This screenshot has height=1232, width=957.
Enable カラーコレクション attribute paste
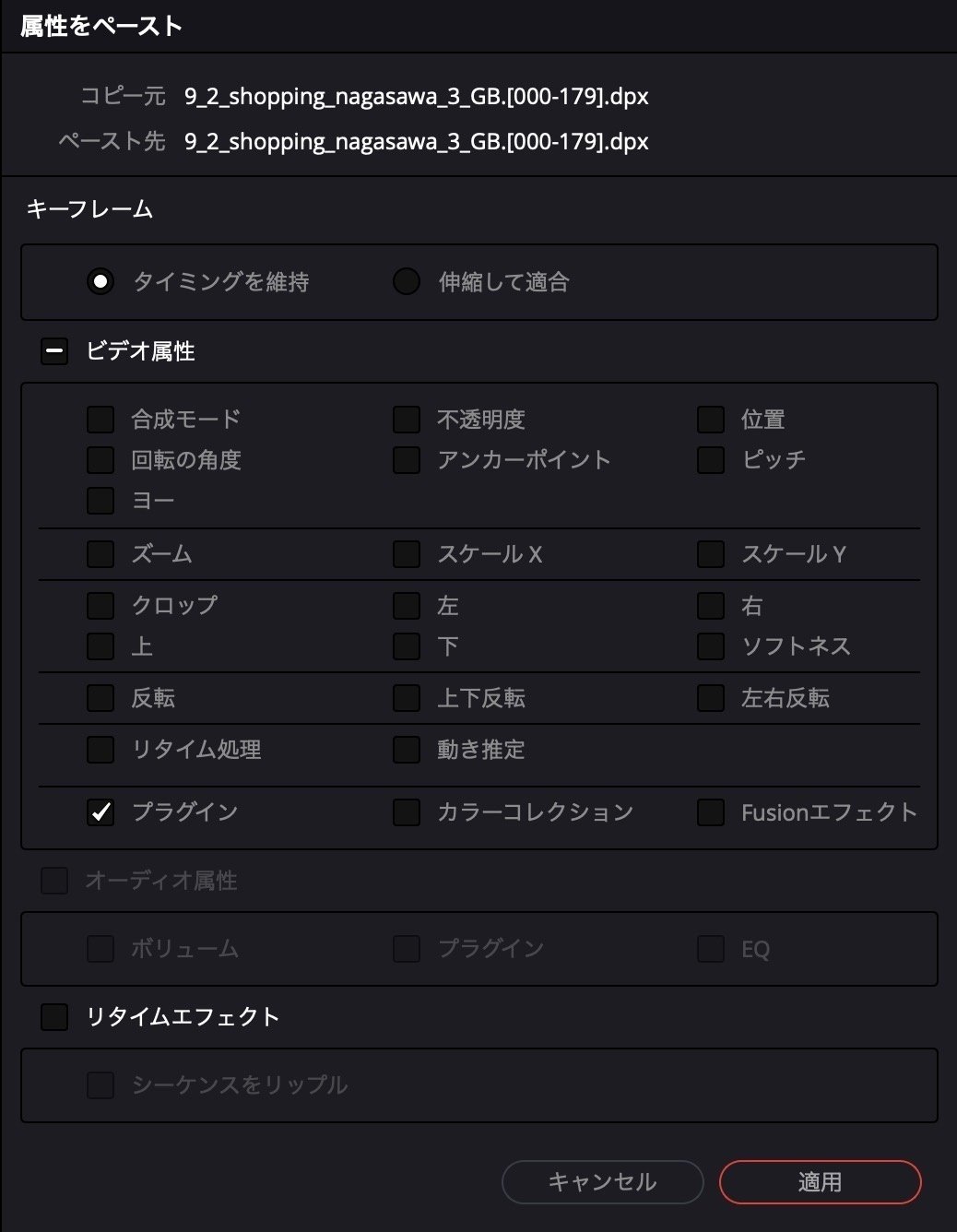[x=406, y=812]
